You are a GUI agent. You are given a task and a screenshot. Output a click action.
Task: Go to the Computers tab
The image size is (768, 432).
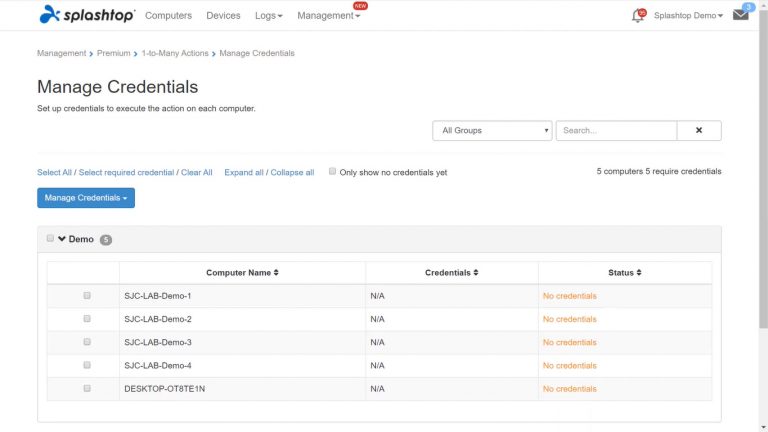(x=168, y=16)
